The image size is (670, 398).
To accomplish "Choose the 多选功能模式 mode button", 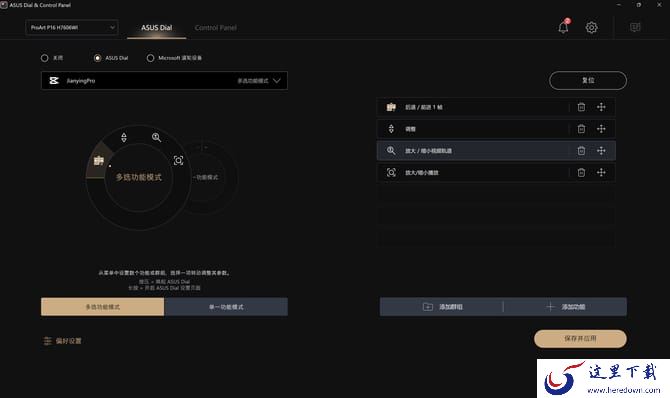I will pyautogui.click(x=103, y=307).
